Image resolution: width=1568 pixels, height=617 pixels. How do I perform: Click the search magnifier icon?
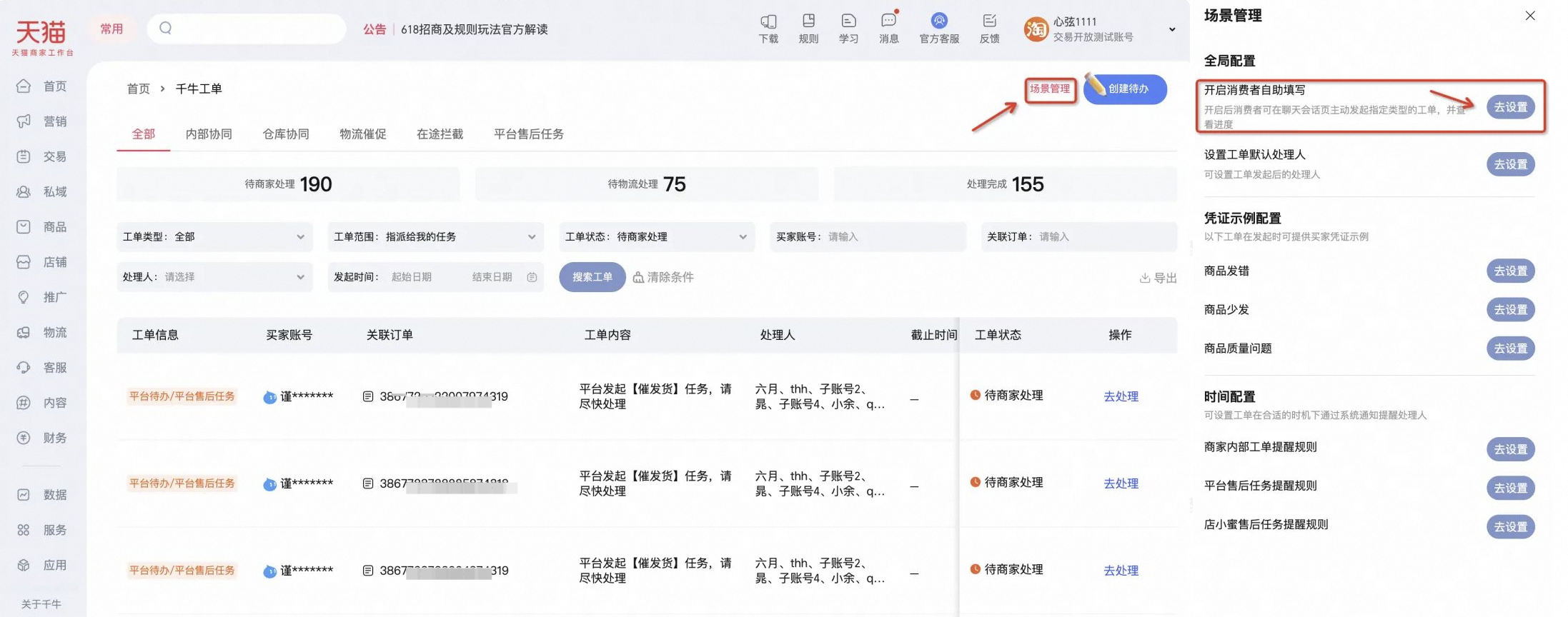166,28
